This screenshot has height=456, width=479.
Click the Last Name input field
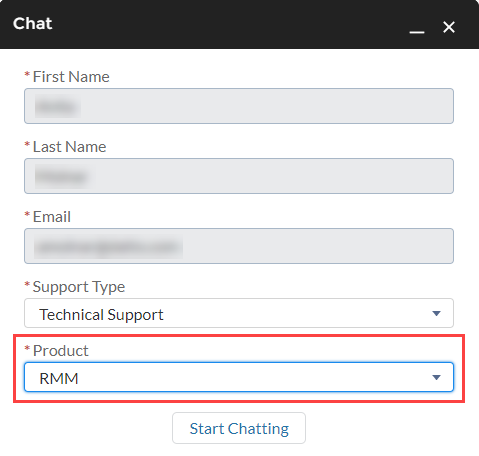pos(239,176)
